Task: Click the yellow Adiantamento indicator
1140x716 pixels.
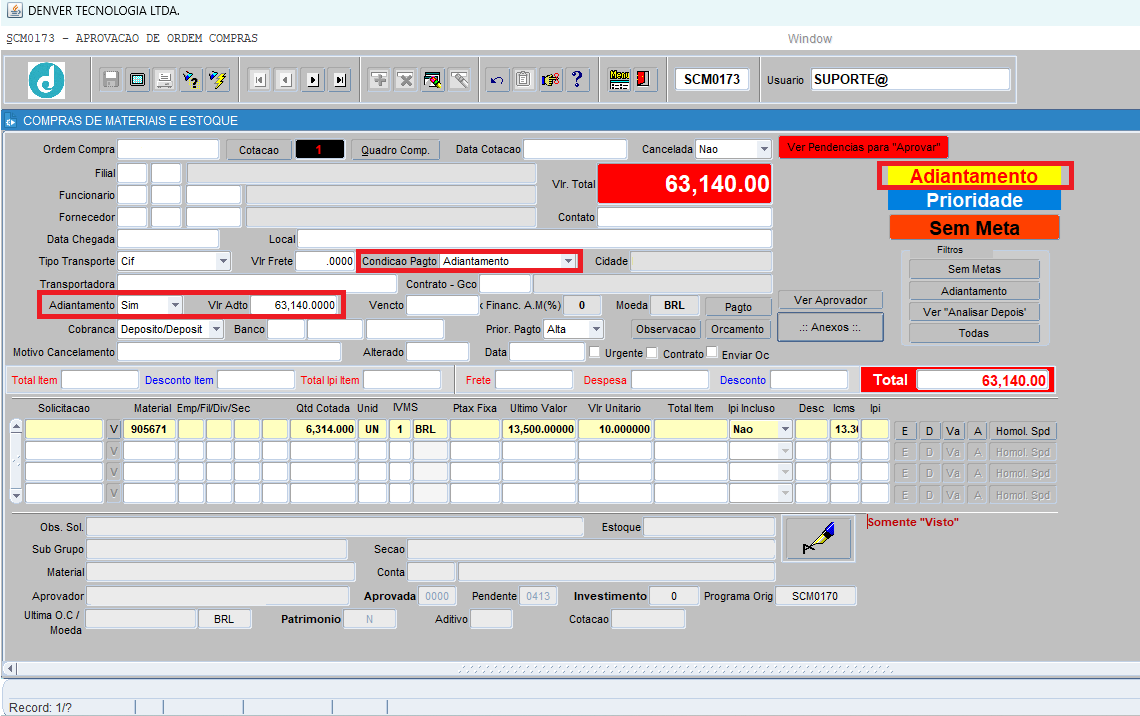Action: point(974,176)
